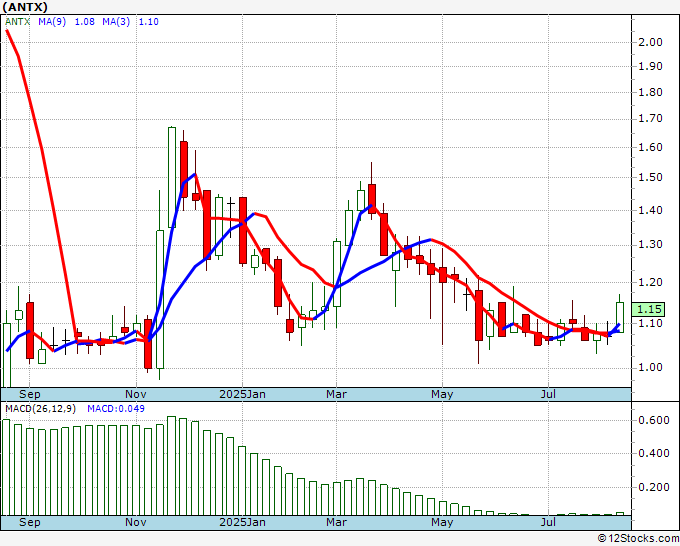The image size is (680, 546).
Task: Click the 1.60 price axis label
Action: pyautogui.click(x=651, y=147)
